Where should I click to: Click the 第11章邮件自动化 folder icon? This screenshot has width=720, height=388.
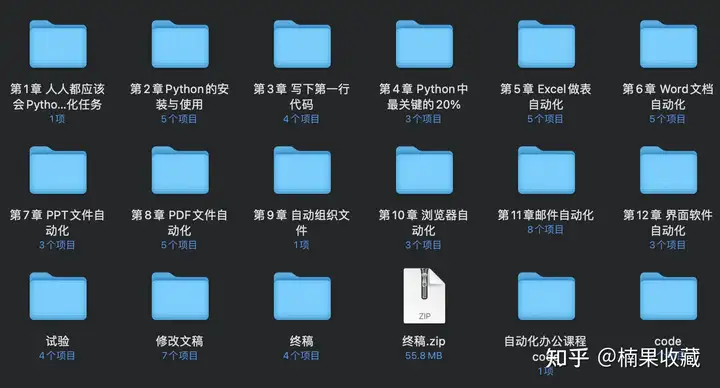[x=546, y=170]
